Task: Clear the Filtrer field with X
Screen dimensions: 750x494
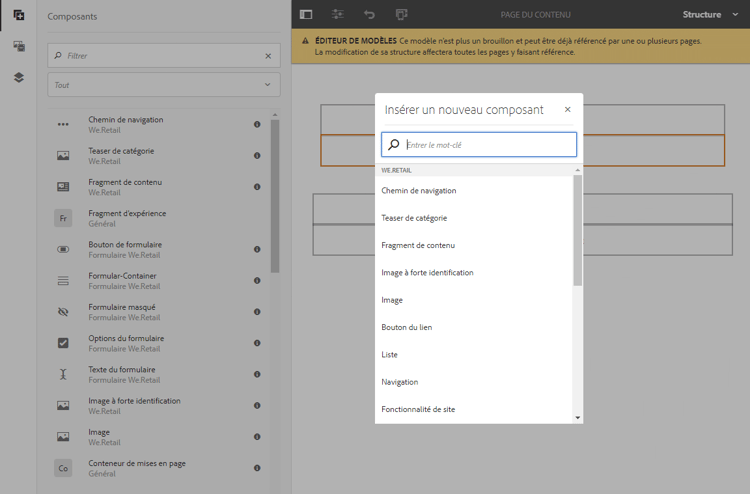Action: pos(268,56)
